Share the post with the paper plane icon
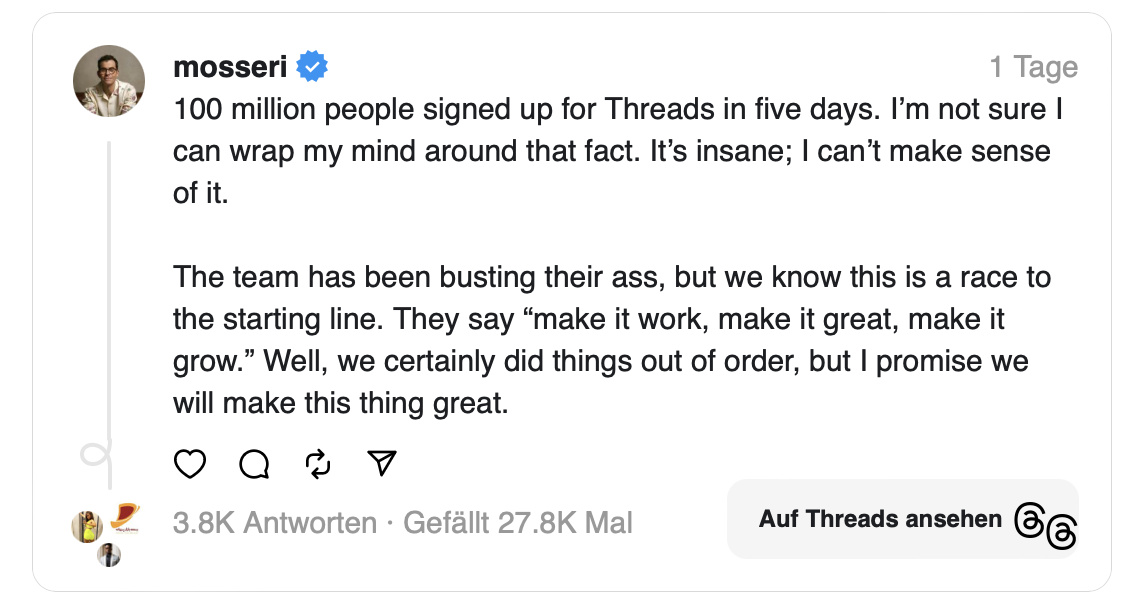Screen dimensions: 1144x606 coord(382,463)
